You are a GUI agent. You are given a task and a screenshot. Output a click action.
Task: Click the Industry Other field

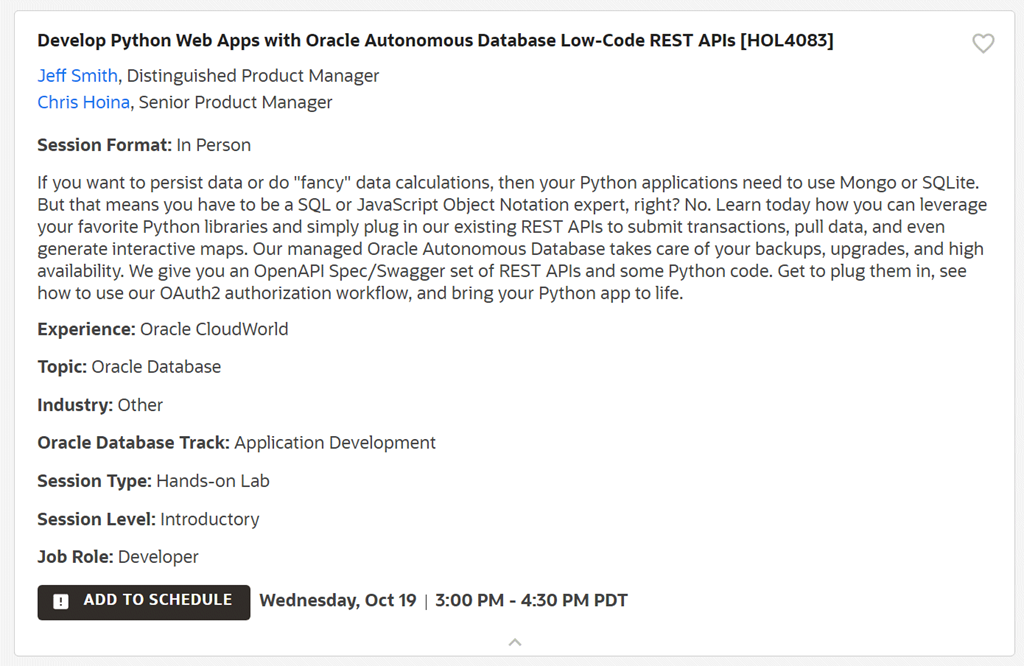pos(140,405)
